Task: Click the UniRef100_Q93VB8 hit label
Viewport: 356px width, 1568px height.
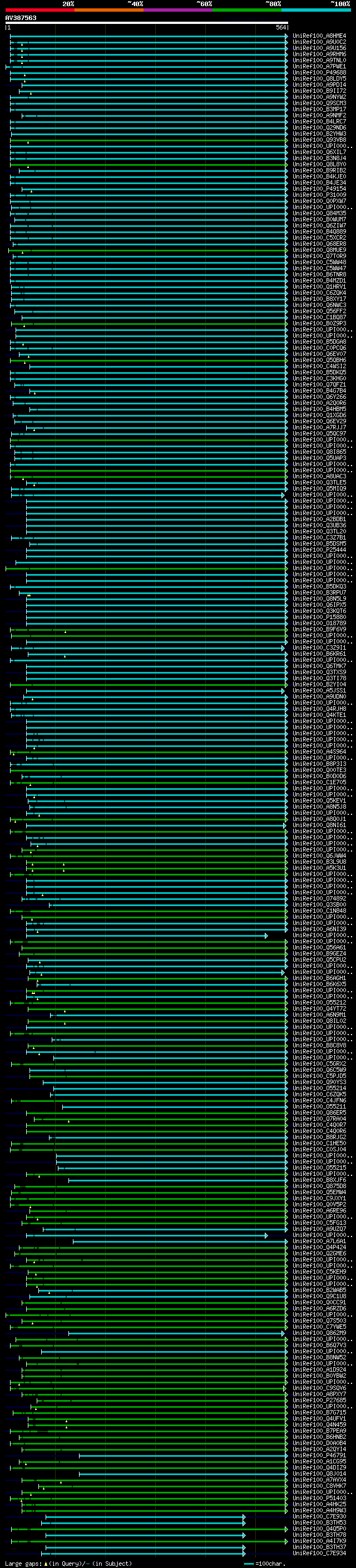Action: [x=319, y=140]
